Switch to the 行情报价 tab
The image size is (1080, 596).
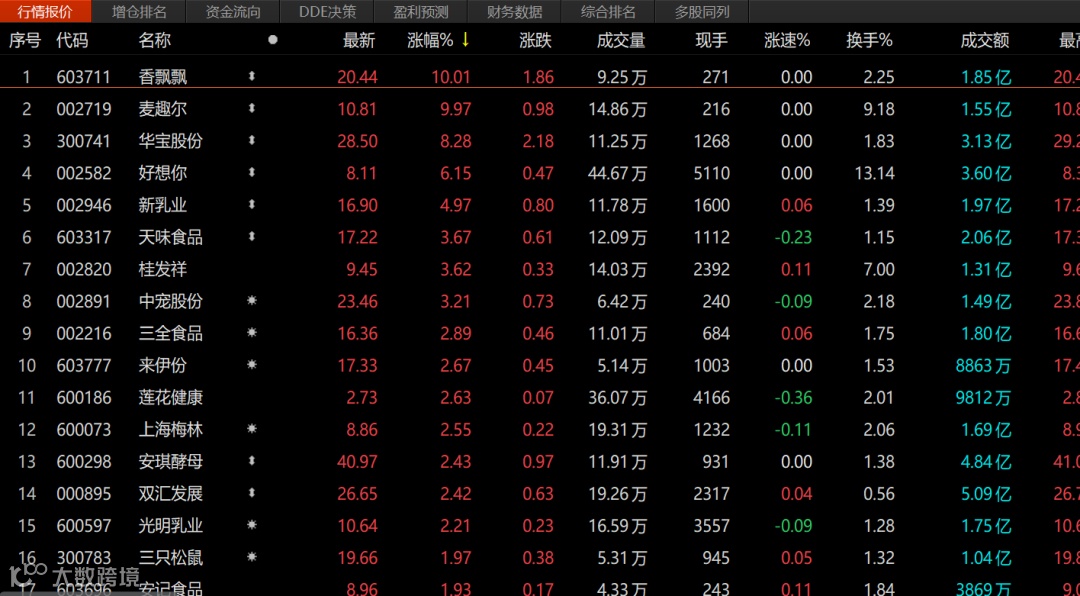click(x=45, y=12)
